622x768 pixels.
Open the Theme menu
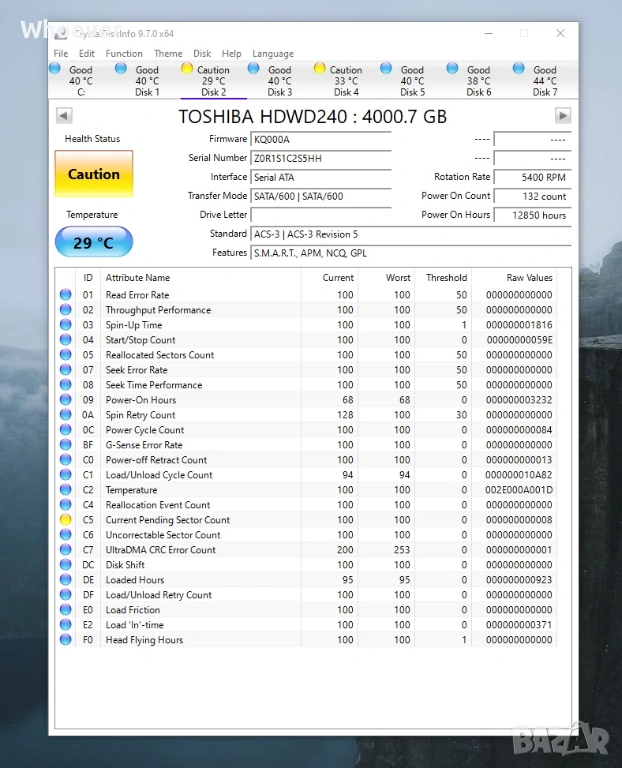[x=168, y=54]
